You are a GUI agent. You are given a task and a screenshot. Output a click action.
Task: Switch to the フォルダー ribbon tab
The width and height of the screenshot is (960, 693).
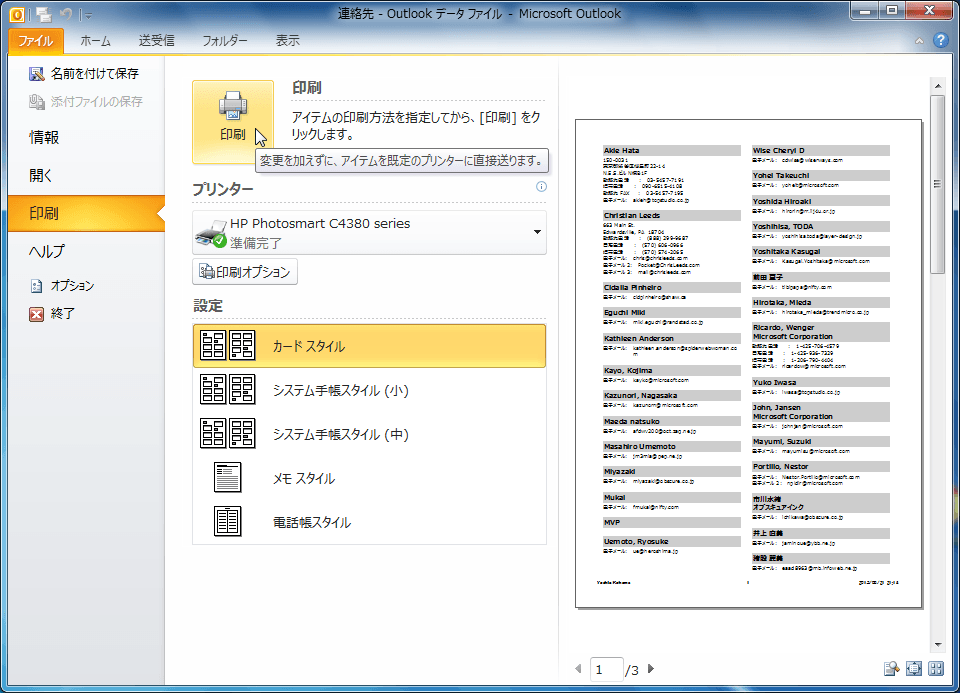pos(225,41)
